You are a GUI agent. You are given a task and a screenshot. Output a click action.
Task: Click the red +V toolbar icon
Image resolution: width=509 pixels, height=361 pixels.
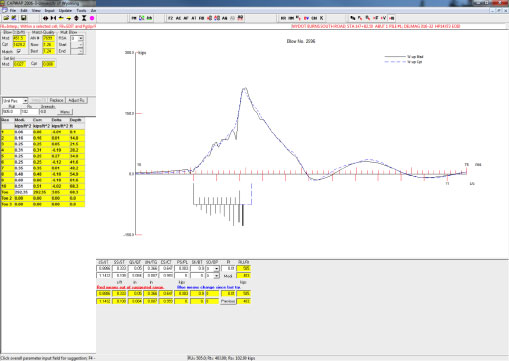point(383,18)
